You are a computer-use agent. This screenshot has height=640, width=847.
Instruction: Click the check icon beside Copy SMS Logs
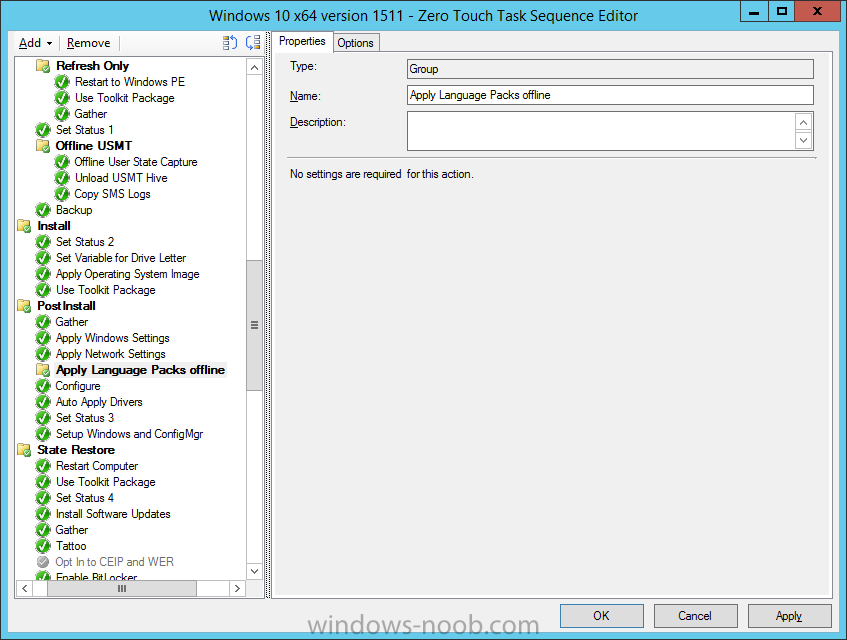62,194
